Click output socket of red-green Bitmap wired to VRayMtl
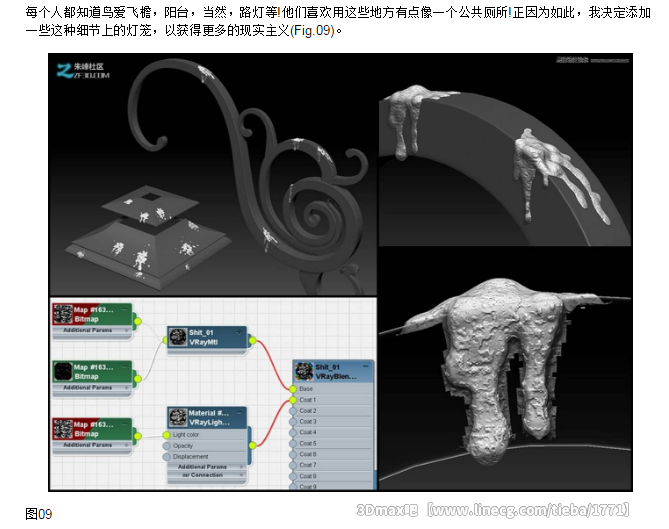Viewport: 669px width, 529px height. pyautogui.click(x=138, y=321)
